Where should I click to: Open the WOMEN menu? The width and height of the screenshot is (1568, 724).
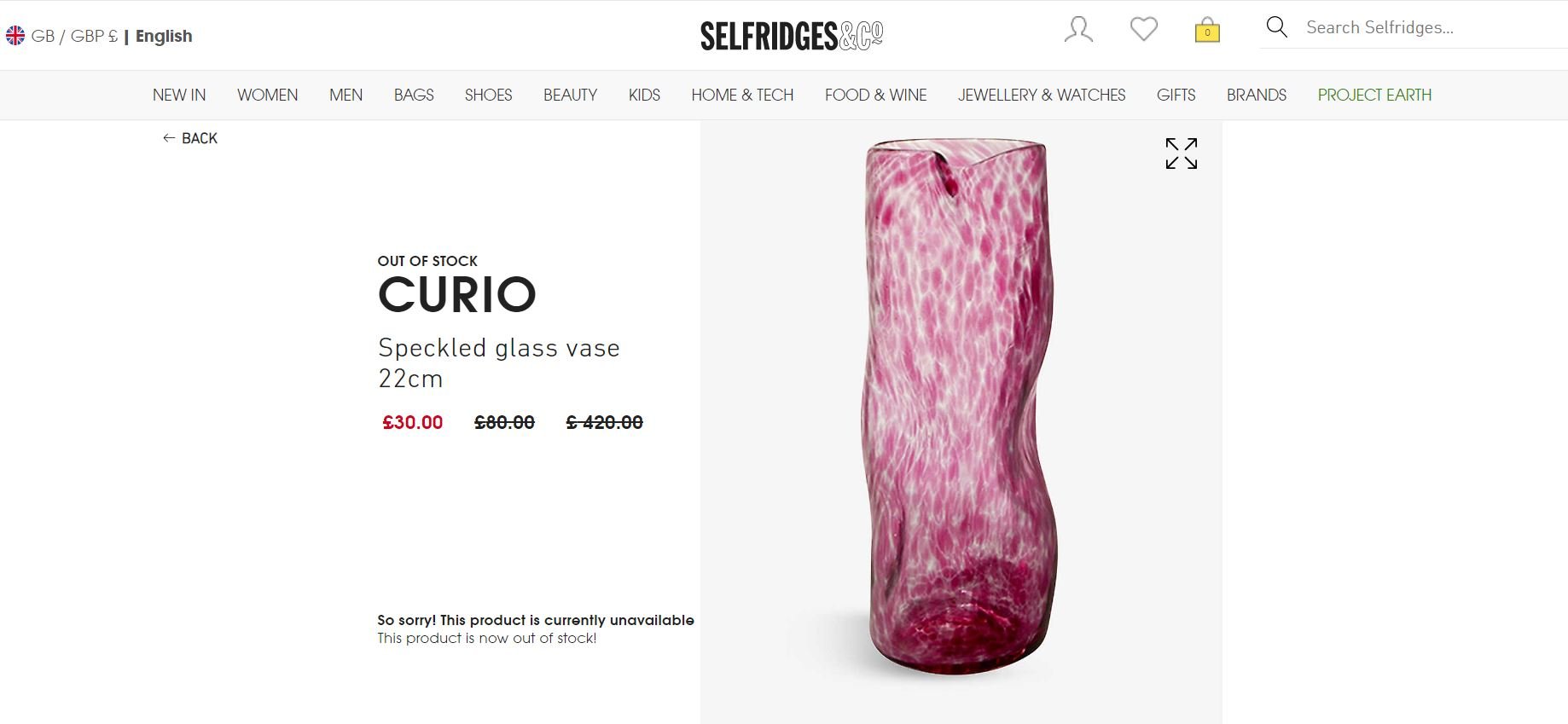(x=268, y=95)
